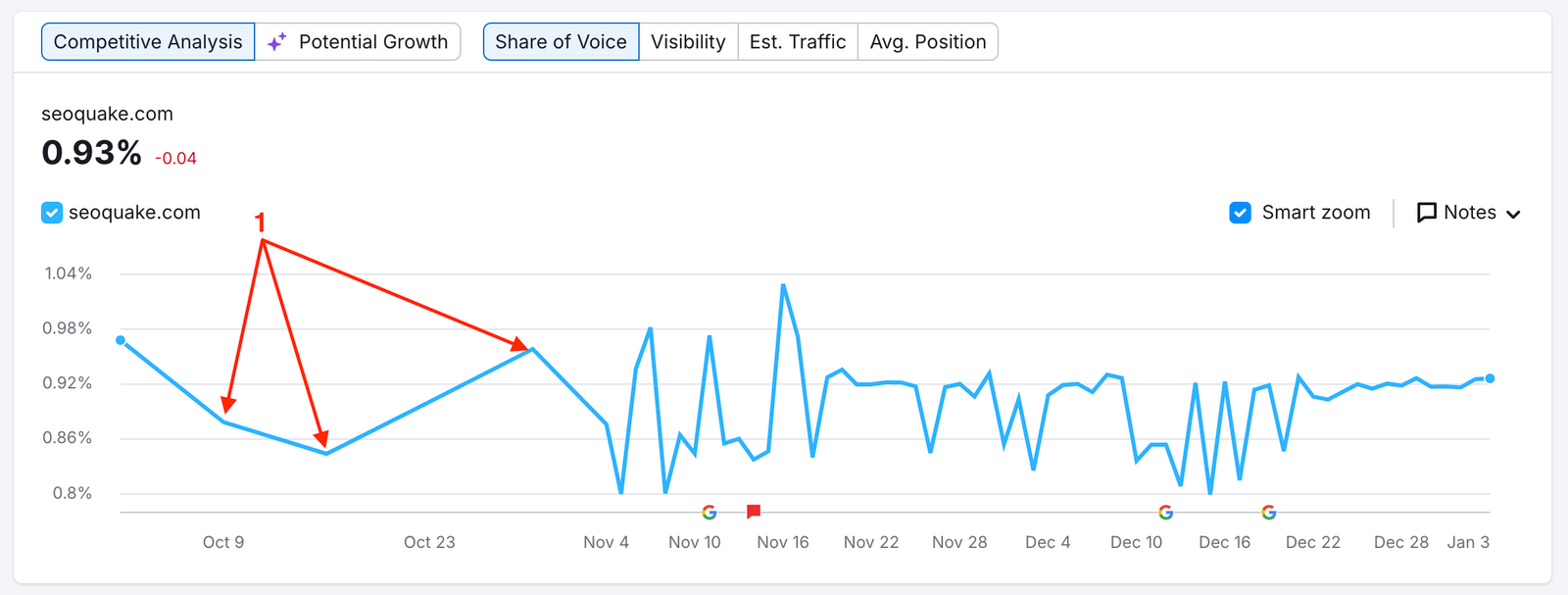Click the 0.93% share of voice value
The height and width of the screenshot is (595, 1568).
[92, 153]
